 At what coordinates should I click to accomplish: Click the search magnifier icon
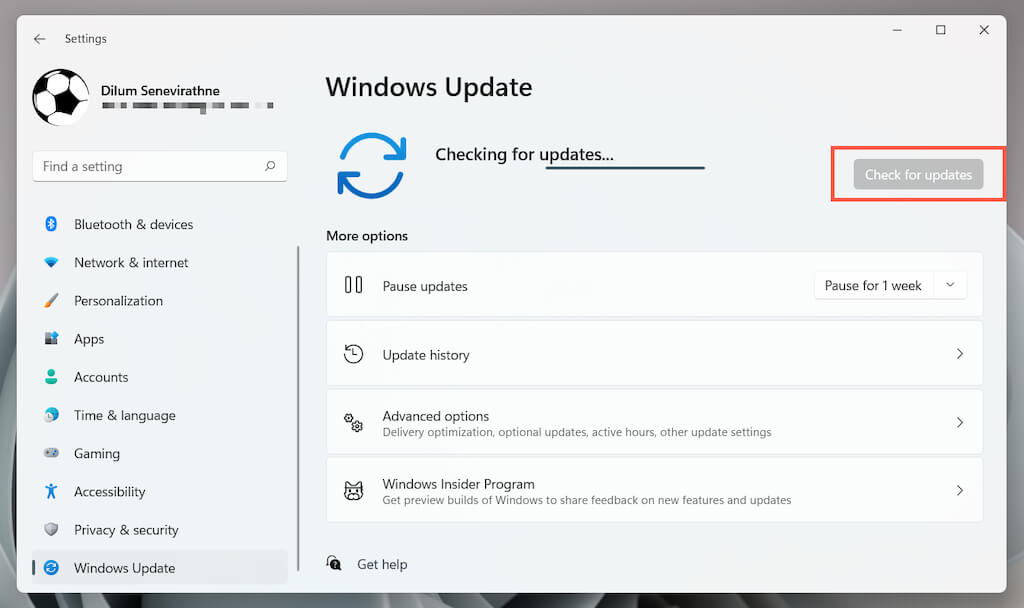(270, 166)
